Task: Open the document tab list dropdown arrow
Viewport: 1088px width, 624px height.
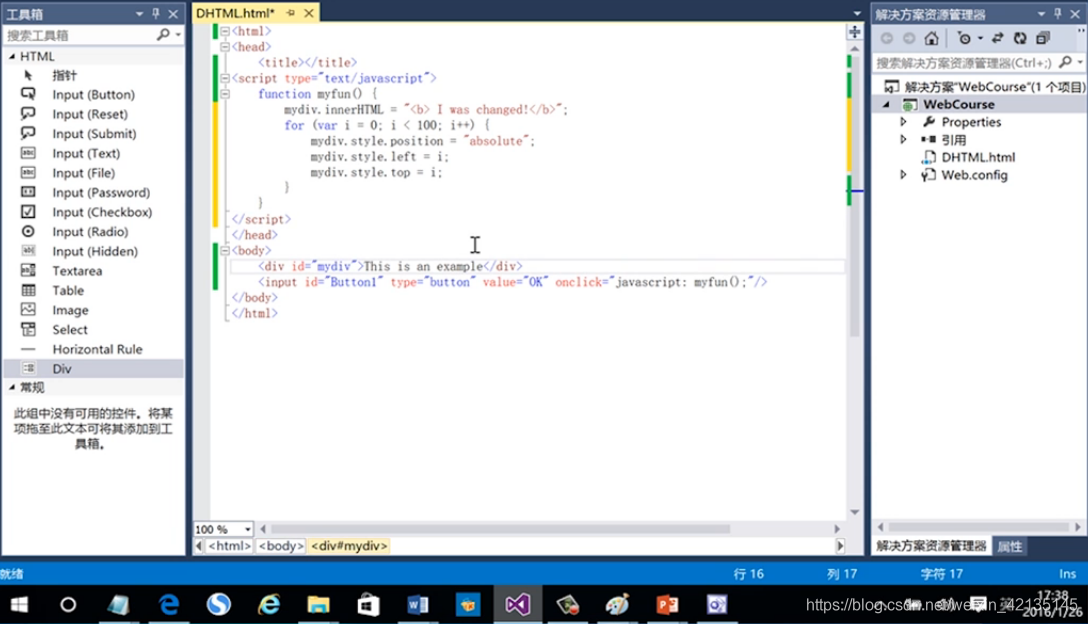Action: point(857,13)
